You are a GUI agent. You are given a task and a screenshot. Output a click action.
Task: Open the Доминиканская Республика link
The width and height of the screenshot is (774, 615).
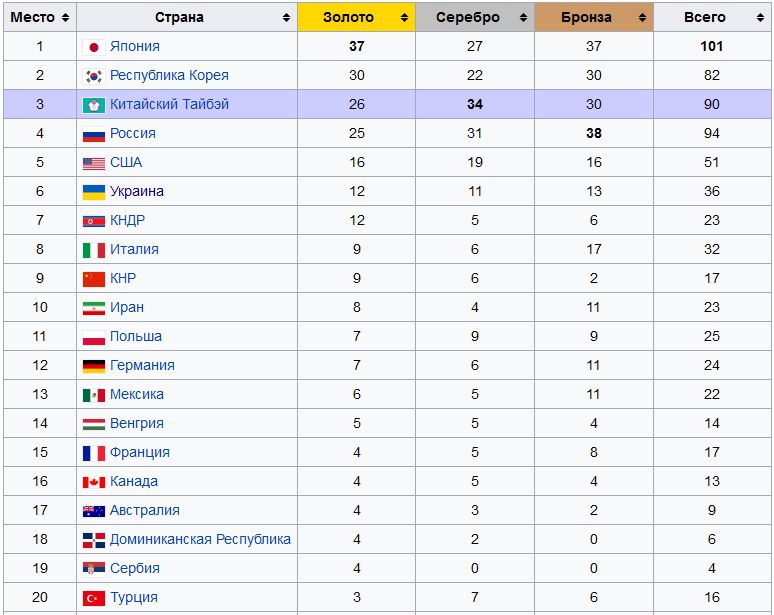(200, 539)
